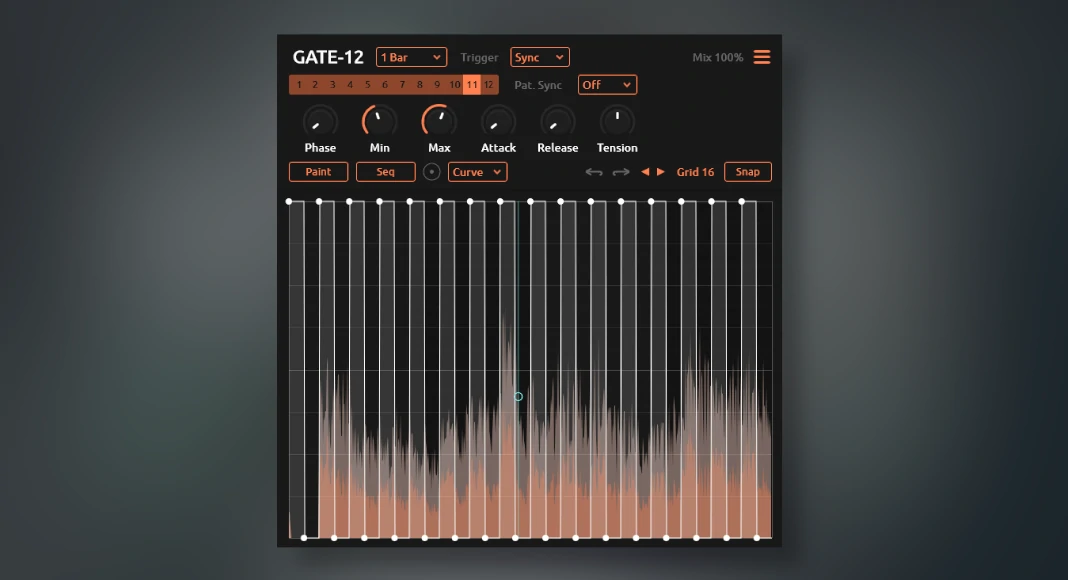Click the circular point mode icon beside Curve
Image resolution: width=1068 pixels, height=580 pixels.
[x=432, y=172]
